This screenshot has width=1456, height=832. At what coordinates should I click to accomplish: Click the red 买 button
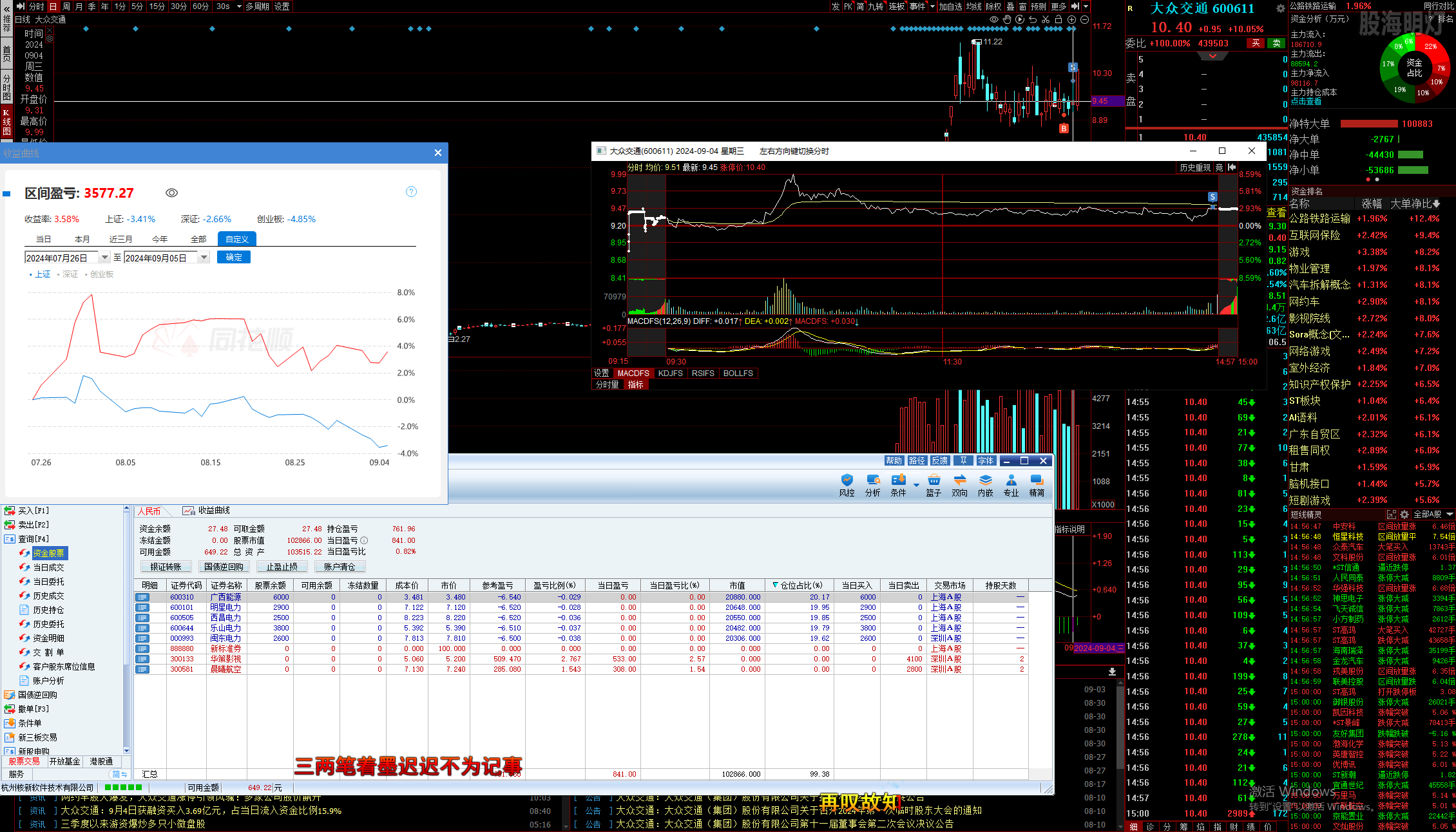click(x=1256, y=43)
